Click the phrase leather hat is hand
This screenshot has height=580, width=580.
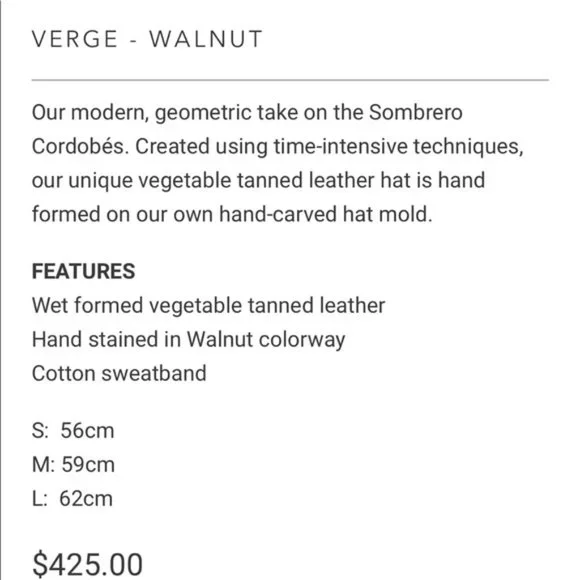pos(397,180)
